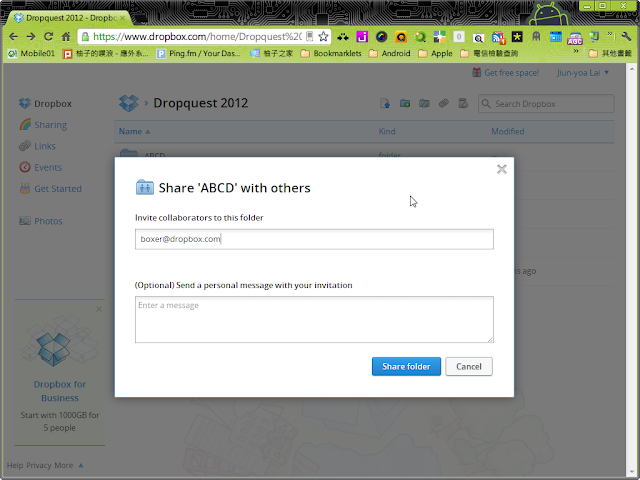Click the Get free space link
Screen dimensions: 640x480
click(x=506, y=73)
